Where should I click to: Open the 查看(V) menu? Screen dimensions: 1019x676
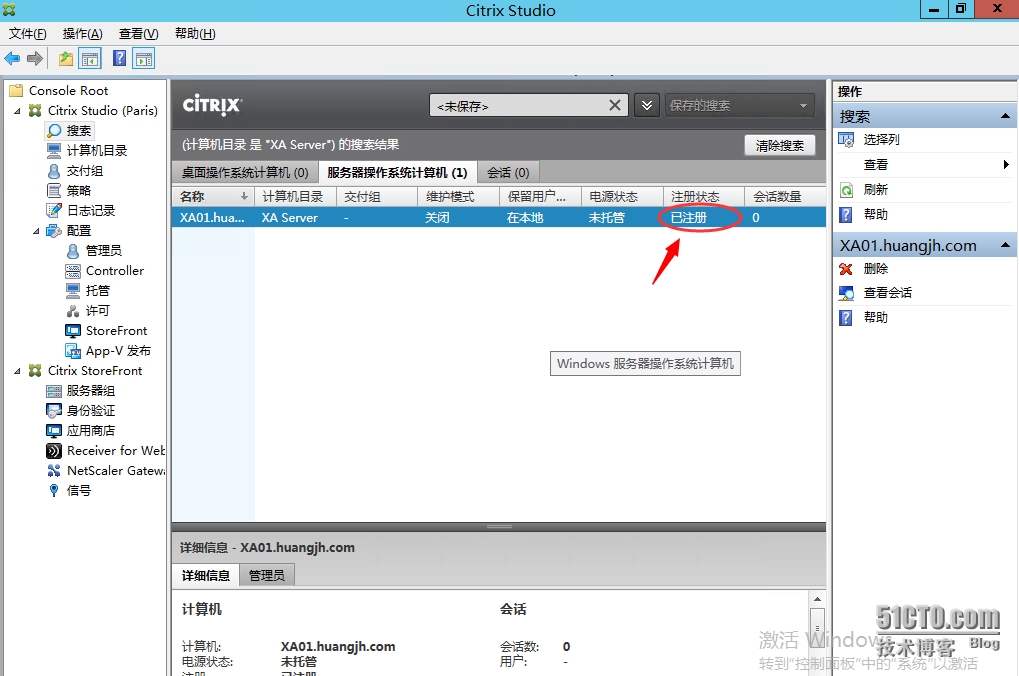pyautogui.click(x=138, y=34)
